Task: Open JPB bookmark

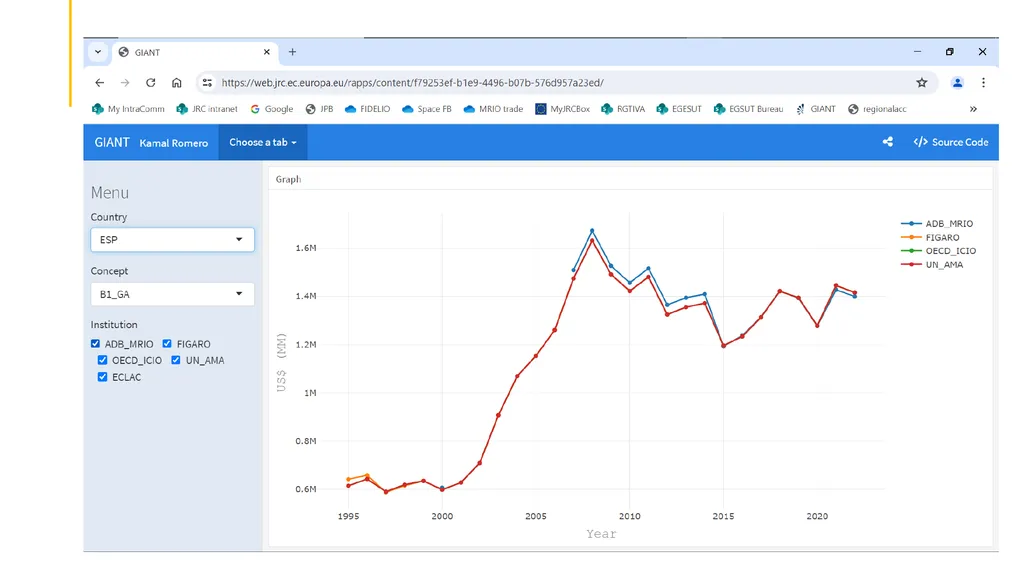Action: 319,109
